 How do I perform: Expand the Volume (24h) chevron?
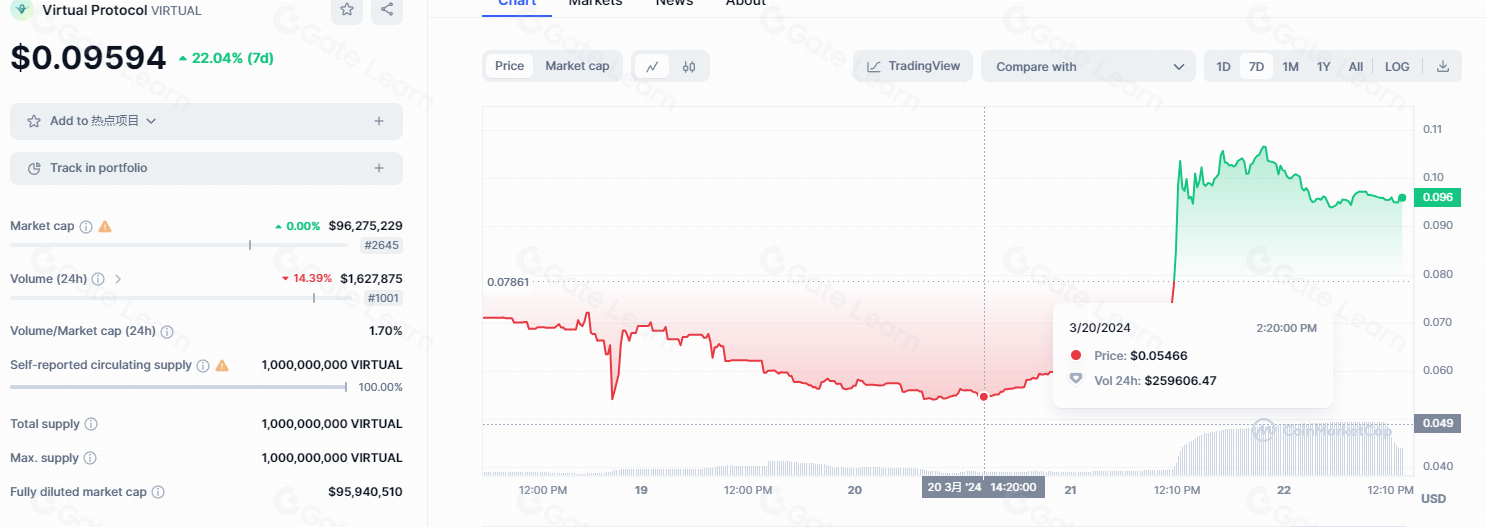[x=118, y=279]
